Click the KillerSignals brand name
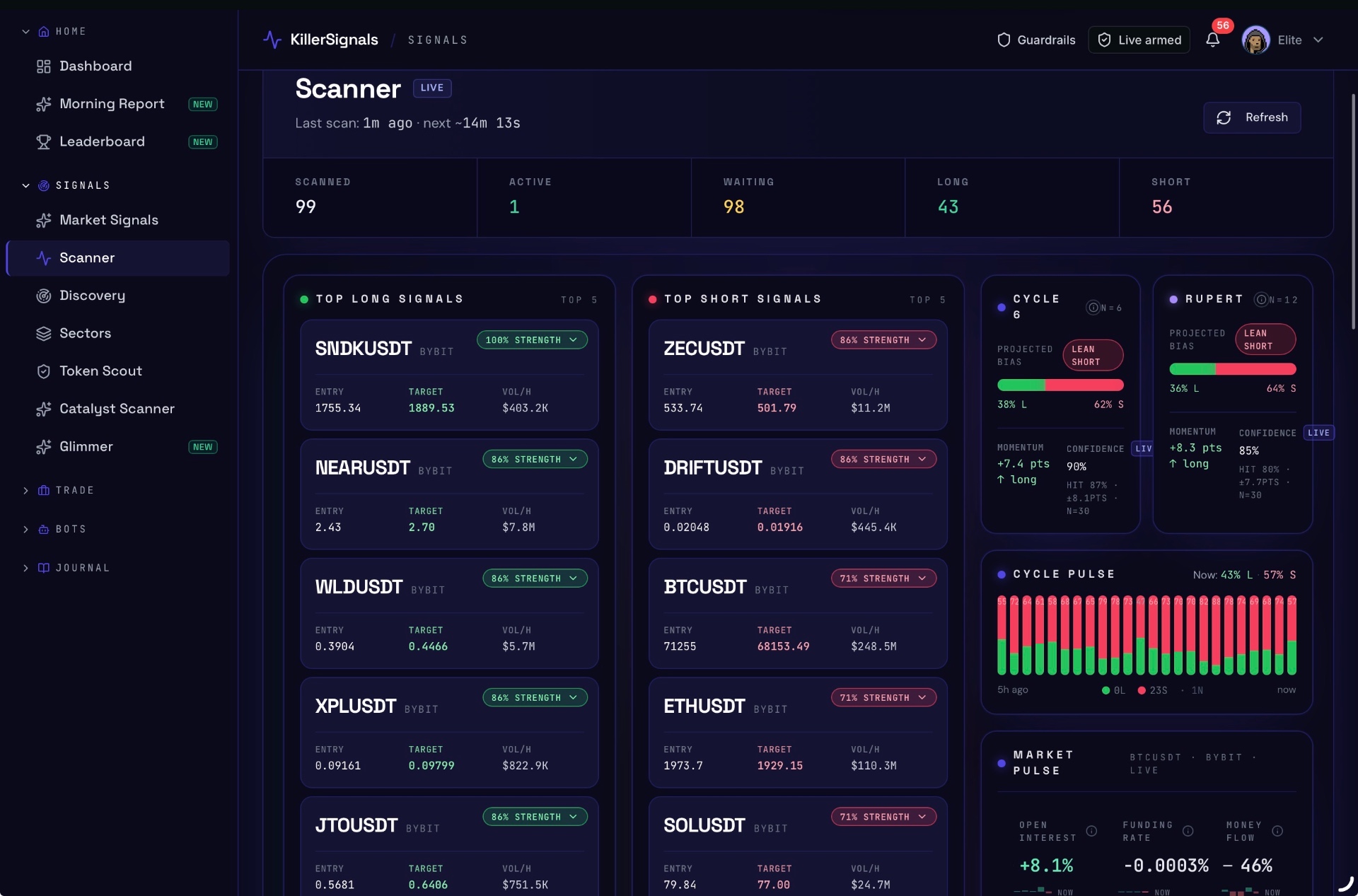The width and height of the screenshot is (1358, 896). [x=334, y=40]
